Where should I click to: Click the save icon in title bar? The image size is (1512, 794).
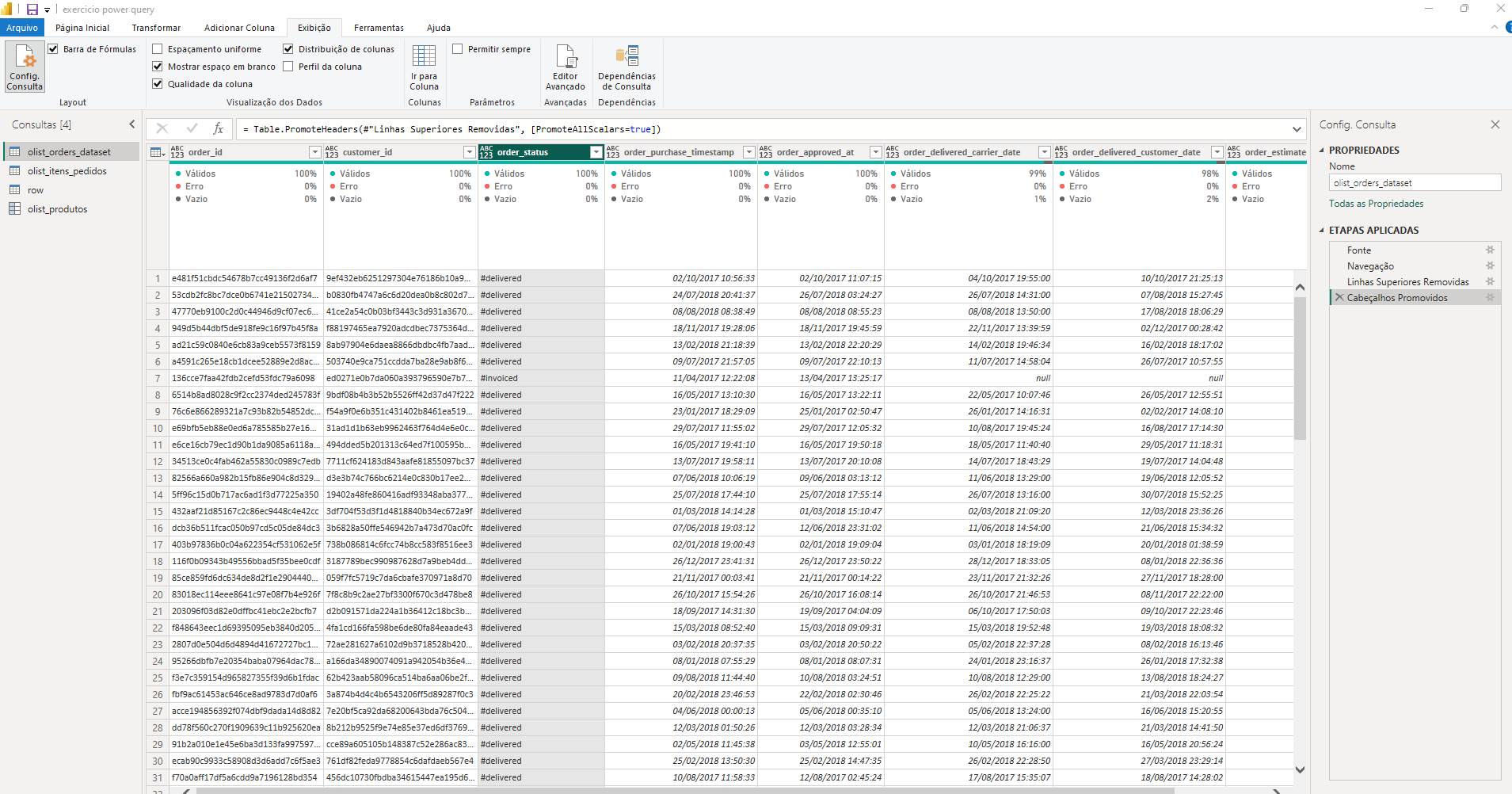32,10
